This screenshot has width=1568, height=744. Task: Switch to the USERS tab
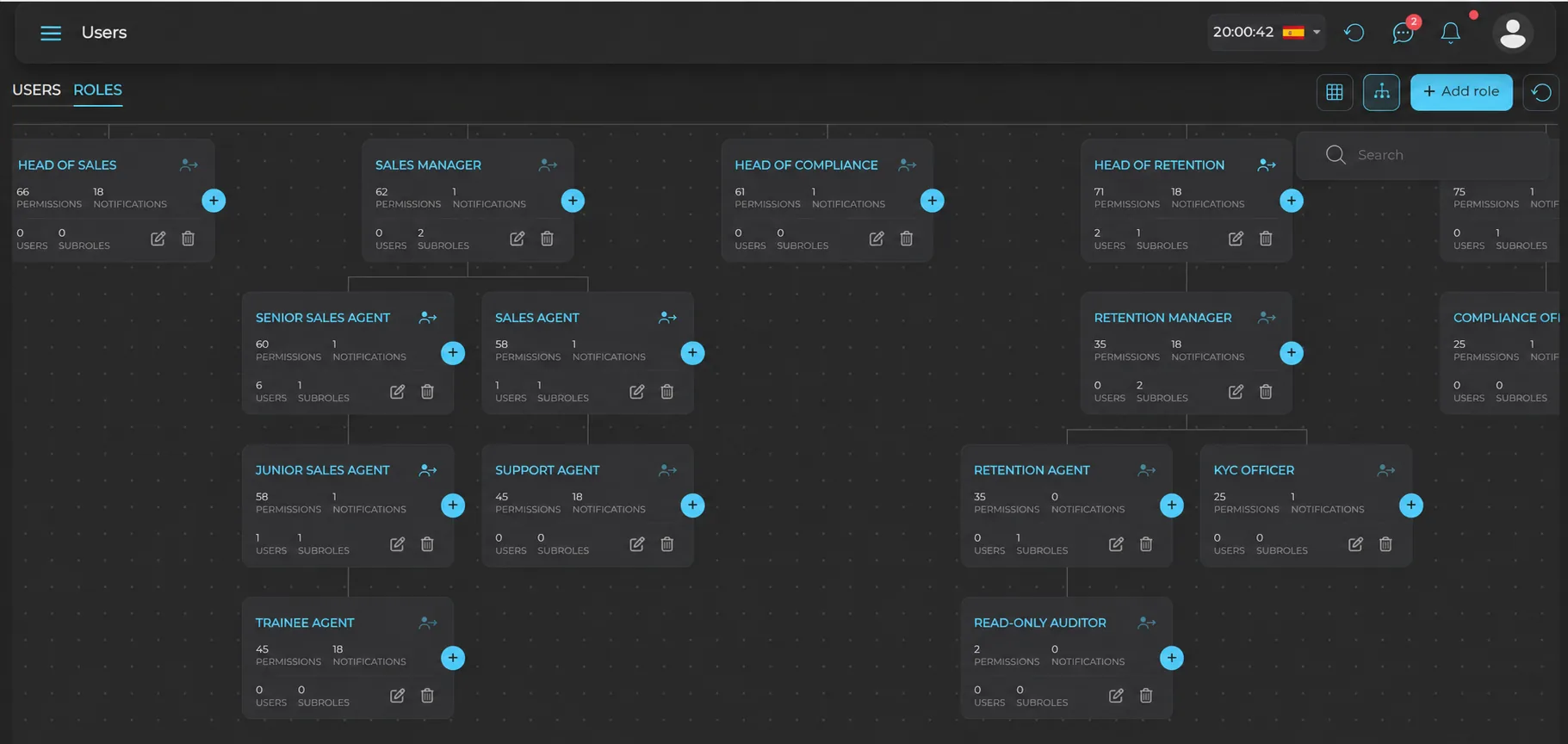[x=36, y=90]
